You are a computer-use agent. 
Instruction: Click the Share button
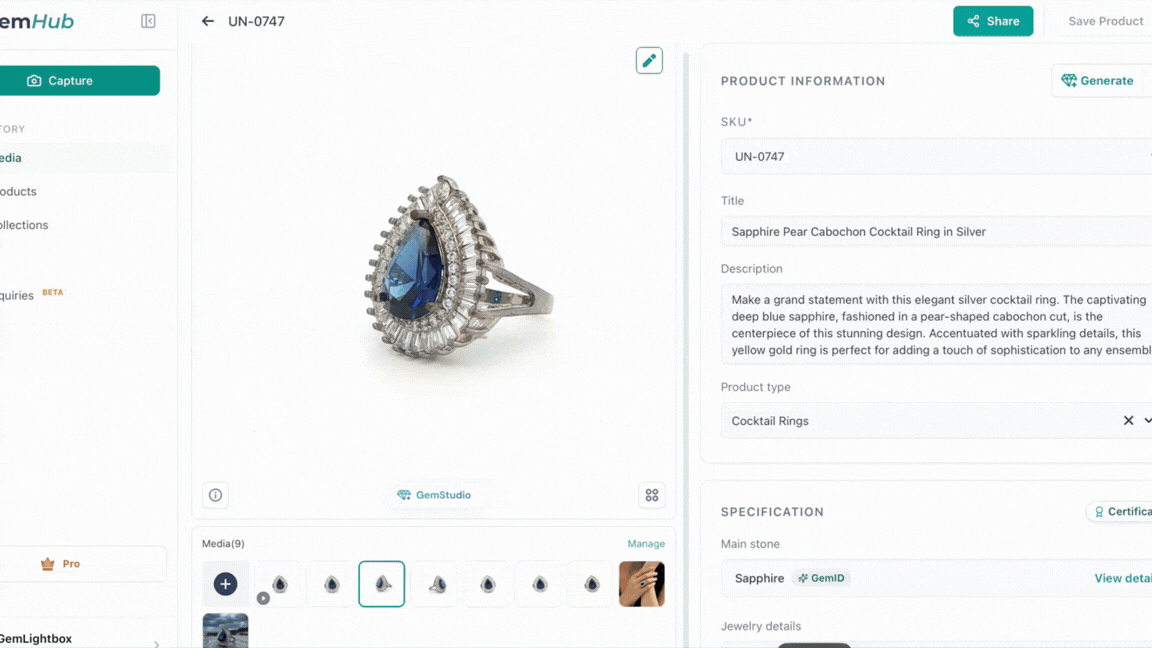coord(992,21)
